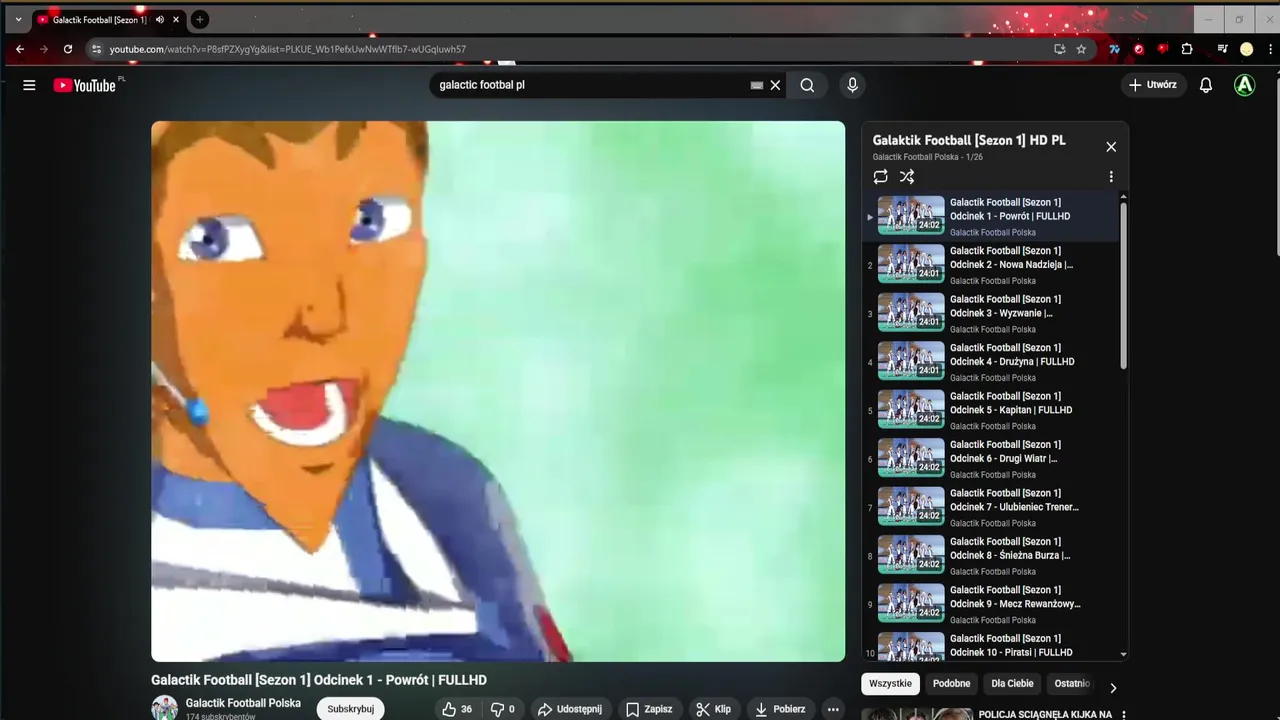Open the Utwórz create menu
Screen dimensions: 1280x720
(1153, 85)
